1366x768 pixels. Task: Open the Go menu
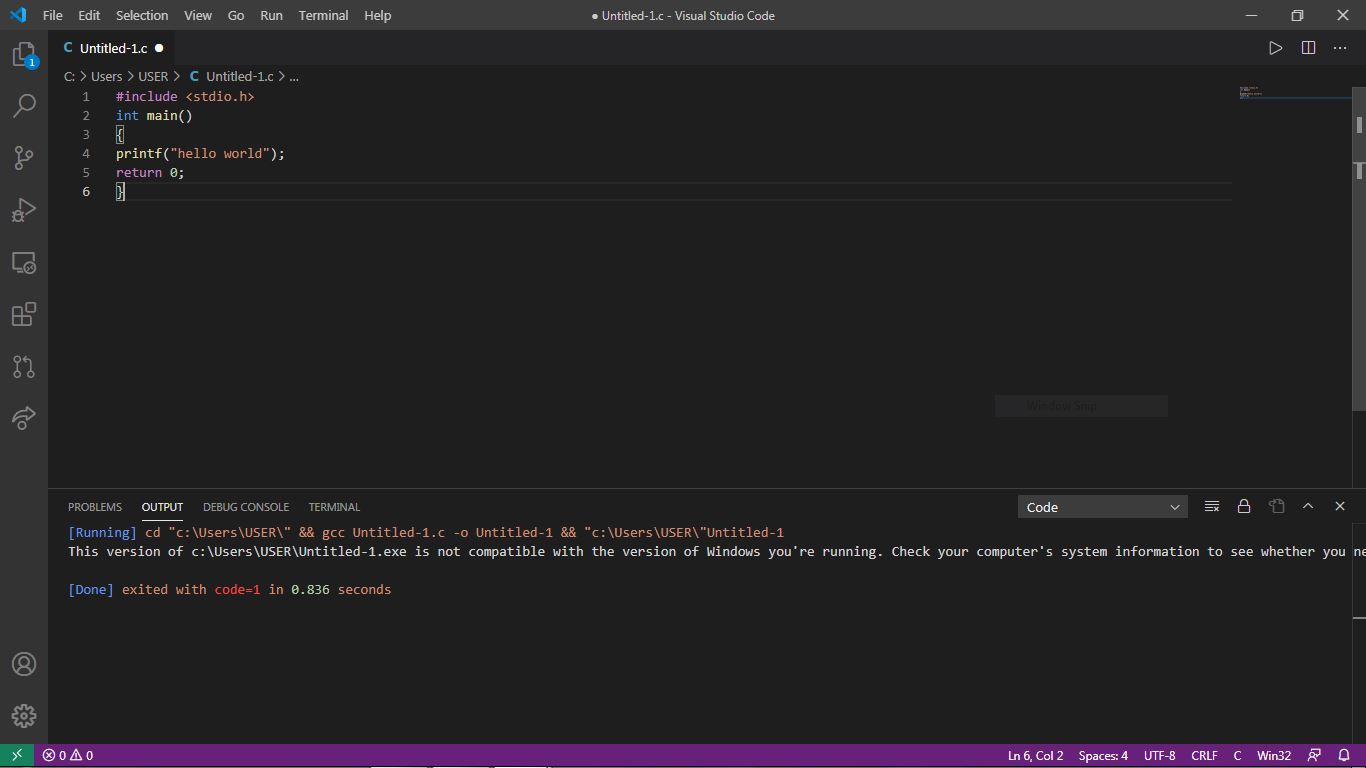236,15
